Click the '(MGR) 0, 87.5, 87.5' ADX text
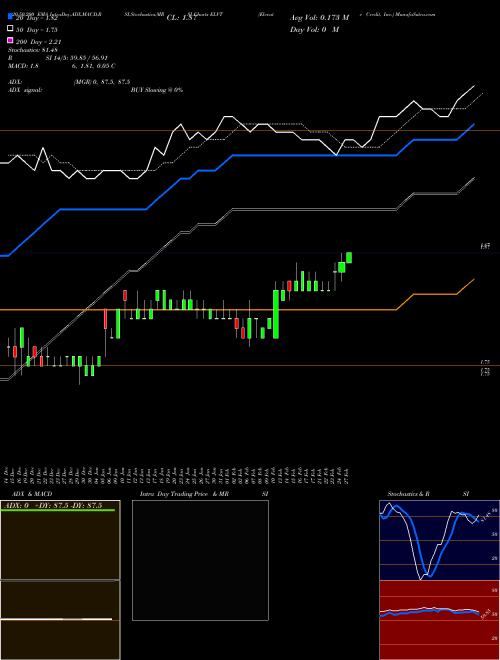500x660 pixels. 102,82
